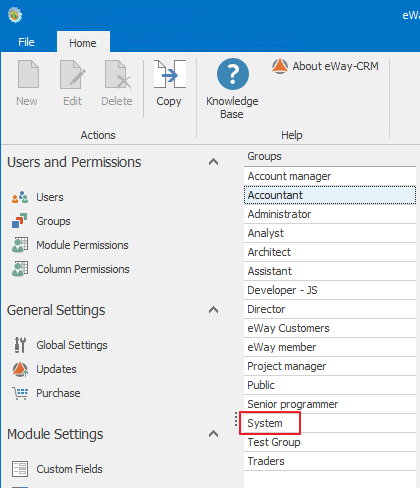The width and height of the screenshot is (420, 488).
Task: Open the Purchase section
Action: [46, 393]
